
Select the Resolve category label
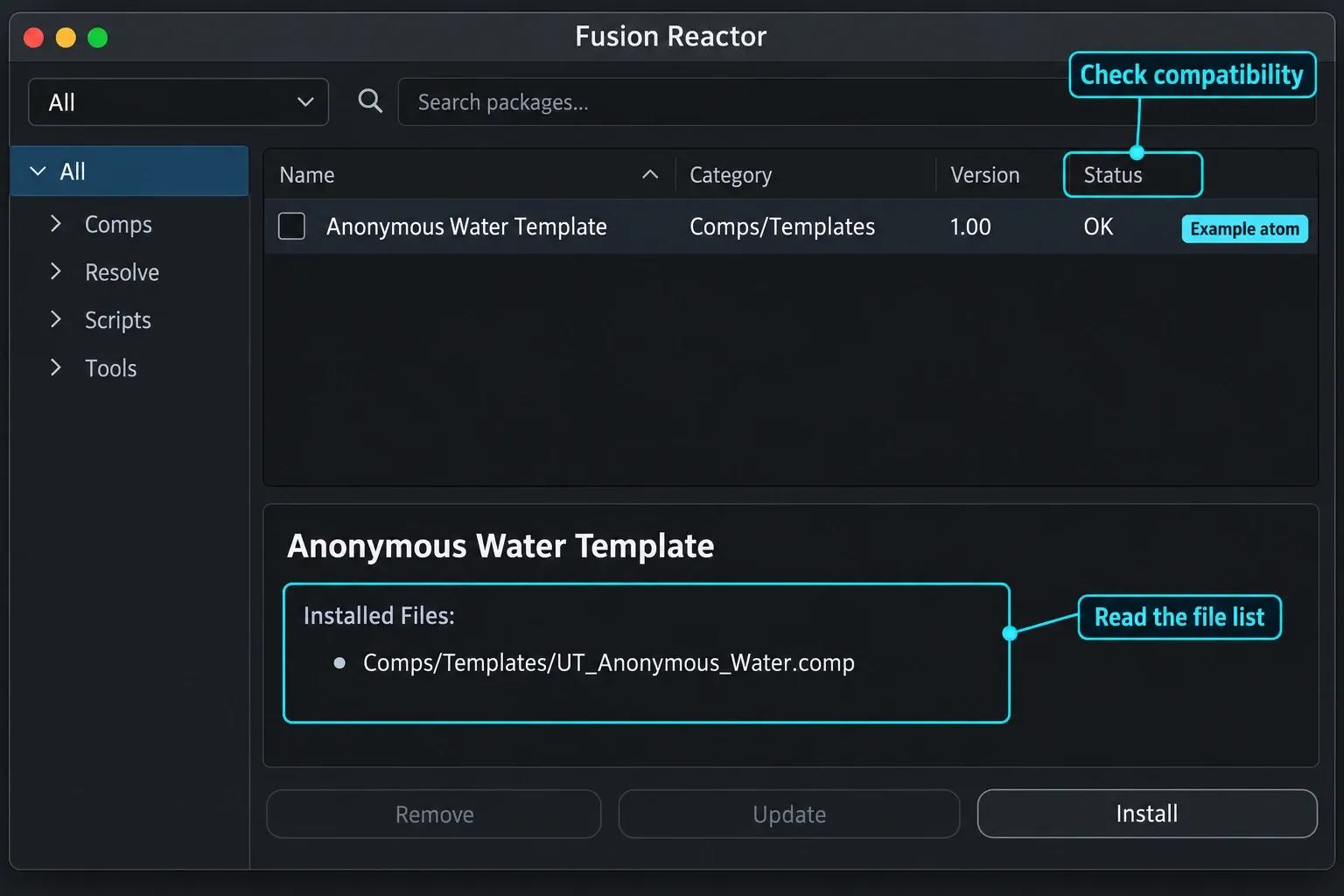pyautogui.click(x=122, y=272)
